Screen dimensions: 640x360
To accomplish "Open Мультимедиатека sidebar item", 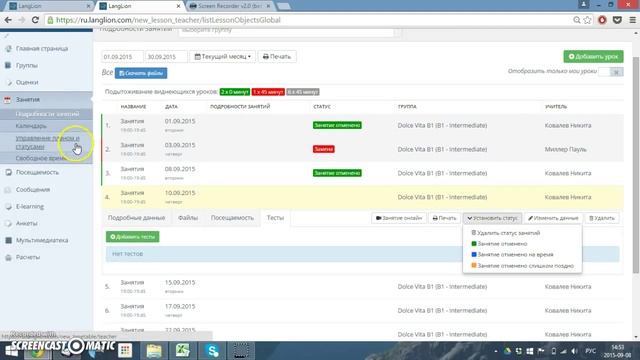I will (x=42, y=240).
